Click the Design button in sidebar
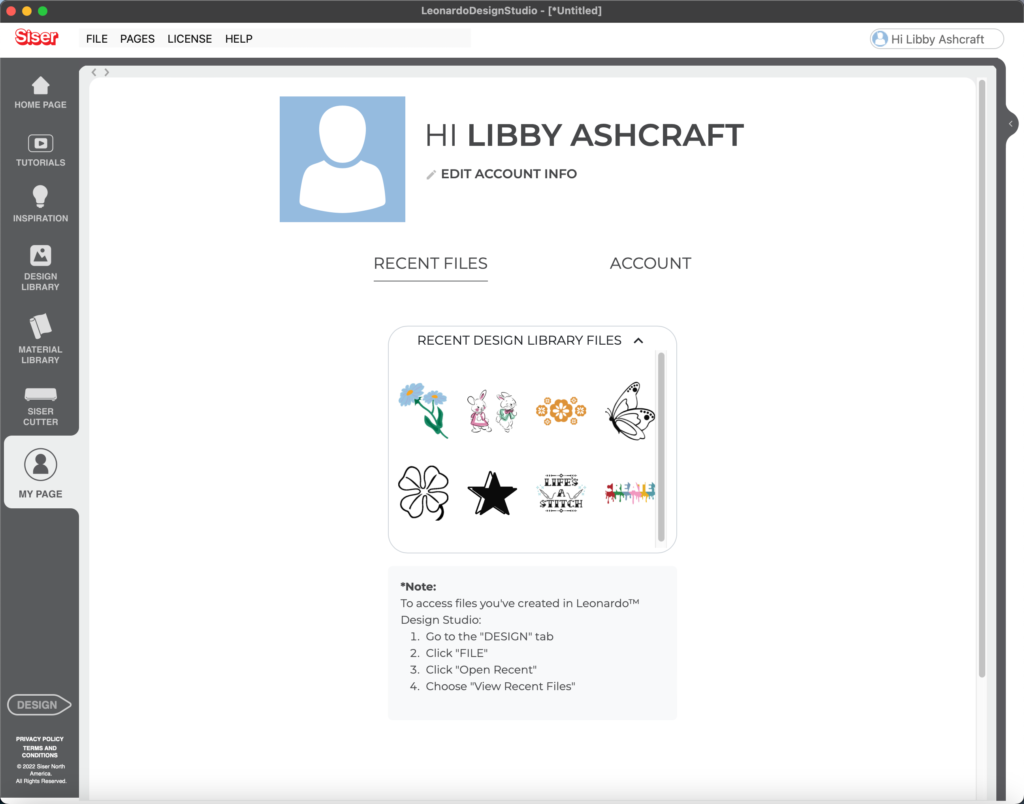 [x=39, y=705]
